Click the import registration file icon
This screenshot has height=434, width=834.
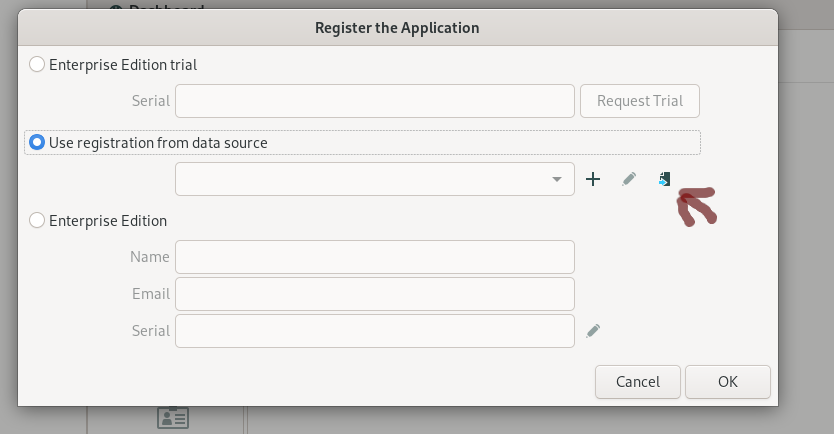(x=664, y=179)
